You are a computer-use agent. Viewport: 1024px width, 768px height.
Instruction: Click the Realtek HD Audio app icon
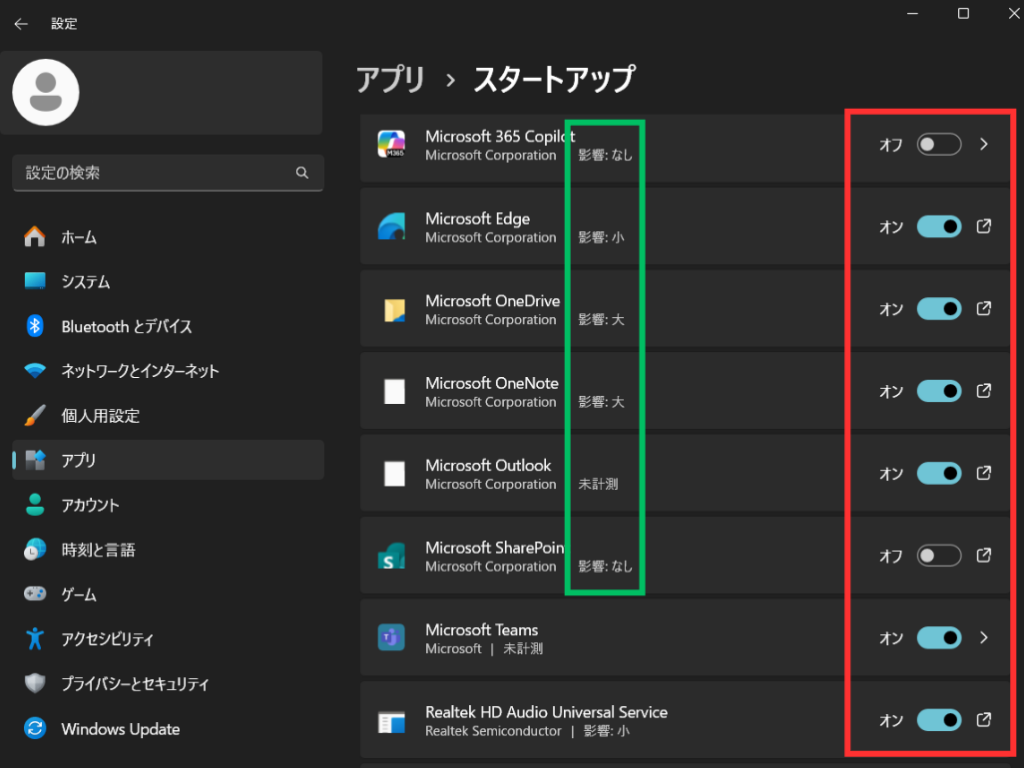392,722
